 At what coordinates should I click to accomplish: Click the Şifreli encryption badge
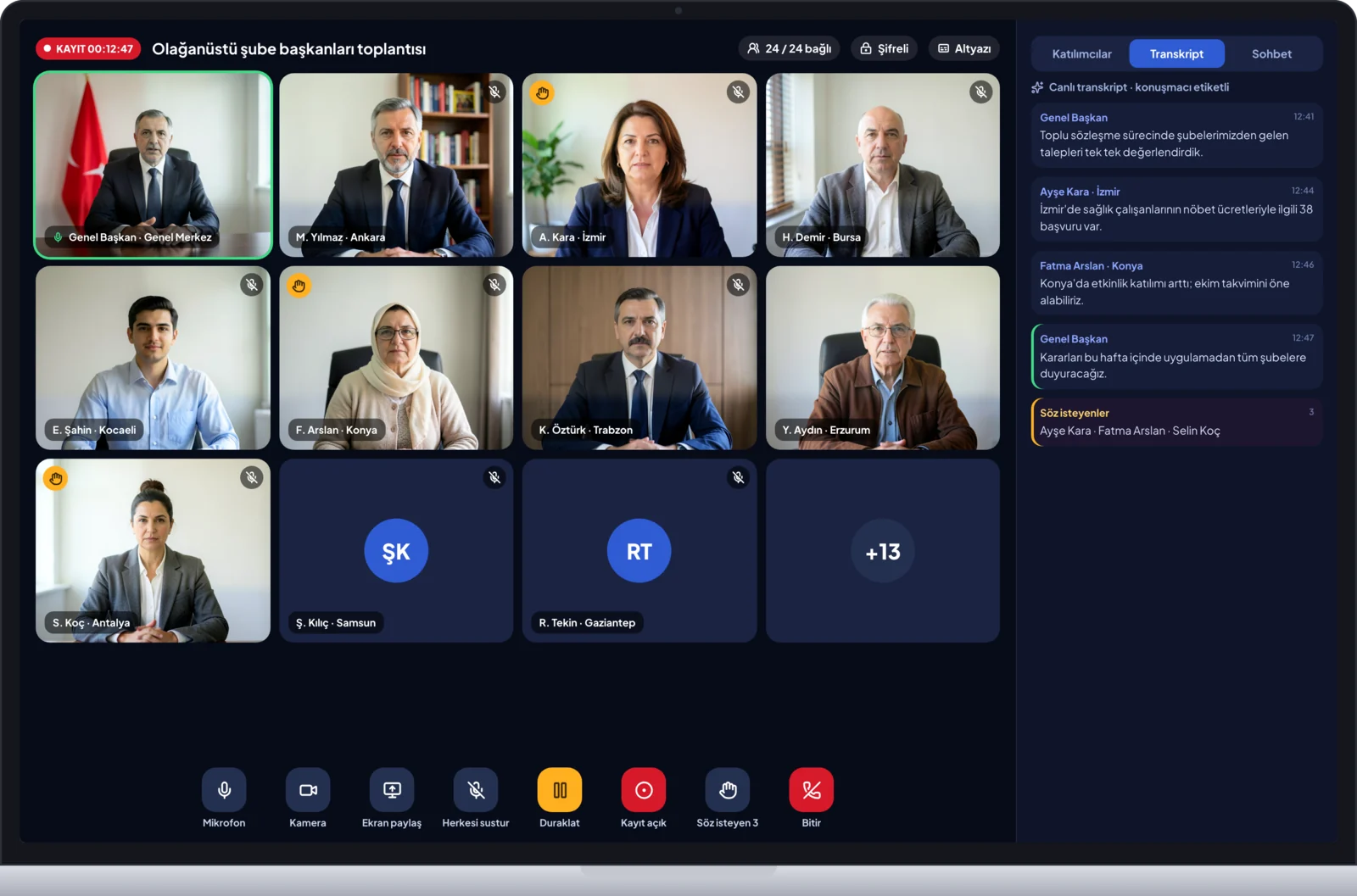(x=884, y=48)
